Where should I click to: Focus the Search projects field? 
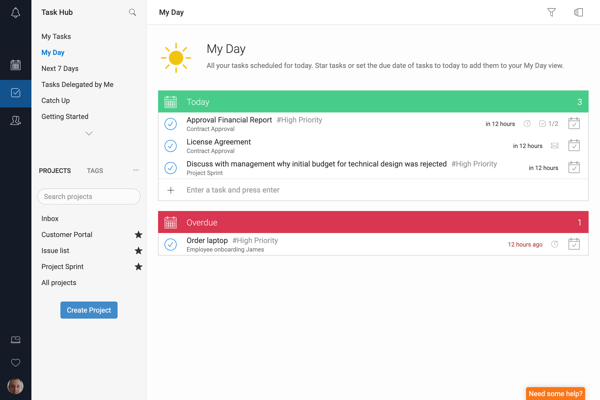coord(89,196)
